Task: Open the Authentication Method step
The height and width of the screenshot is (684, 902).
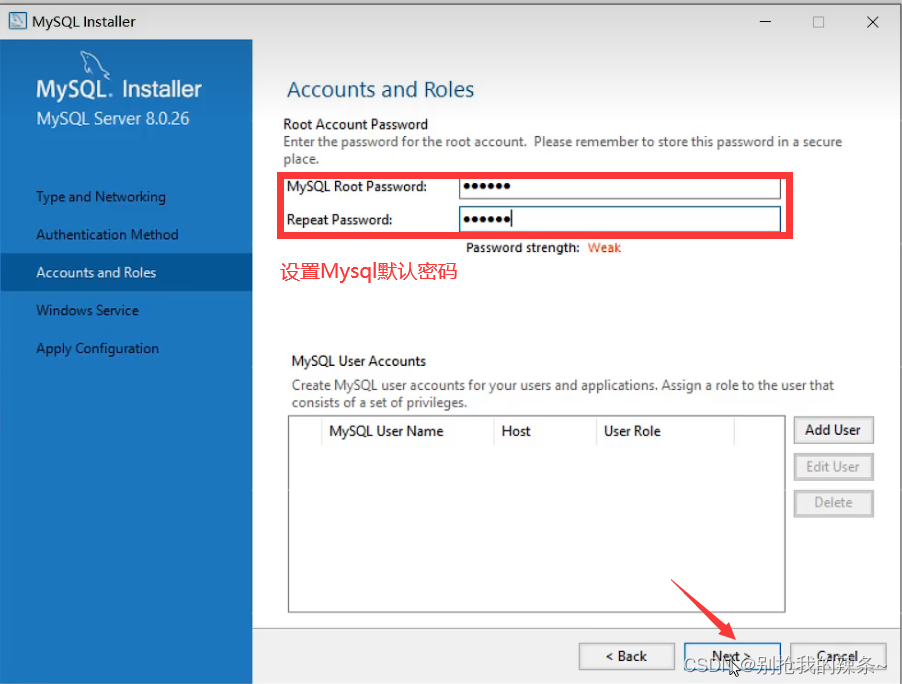Action: [107, 235]
